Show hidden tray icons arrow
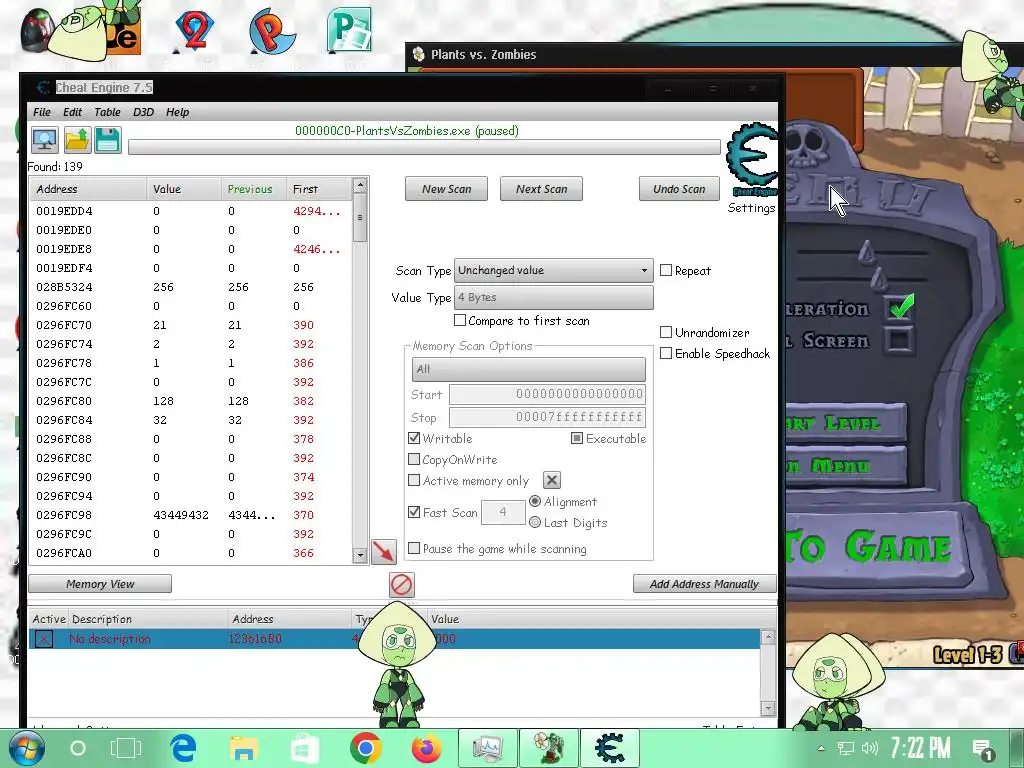This screenshot has height=768, width=1024. 821,748
